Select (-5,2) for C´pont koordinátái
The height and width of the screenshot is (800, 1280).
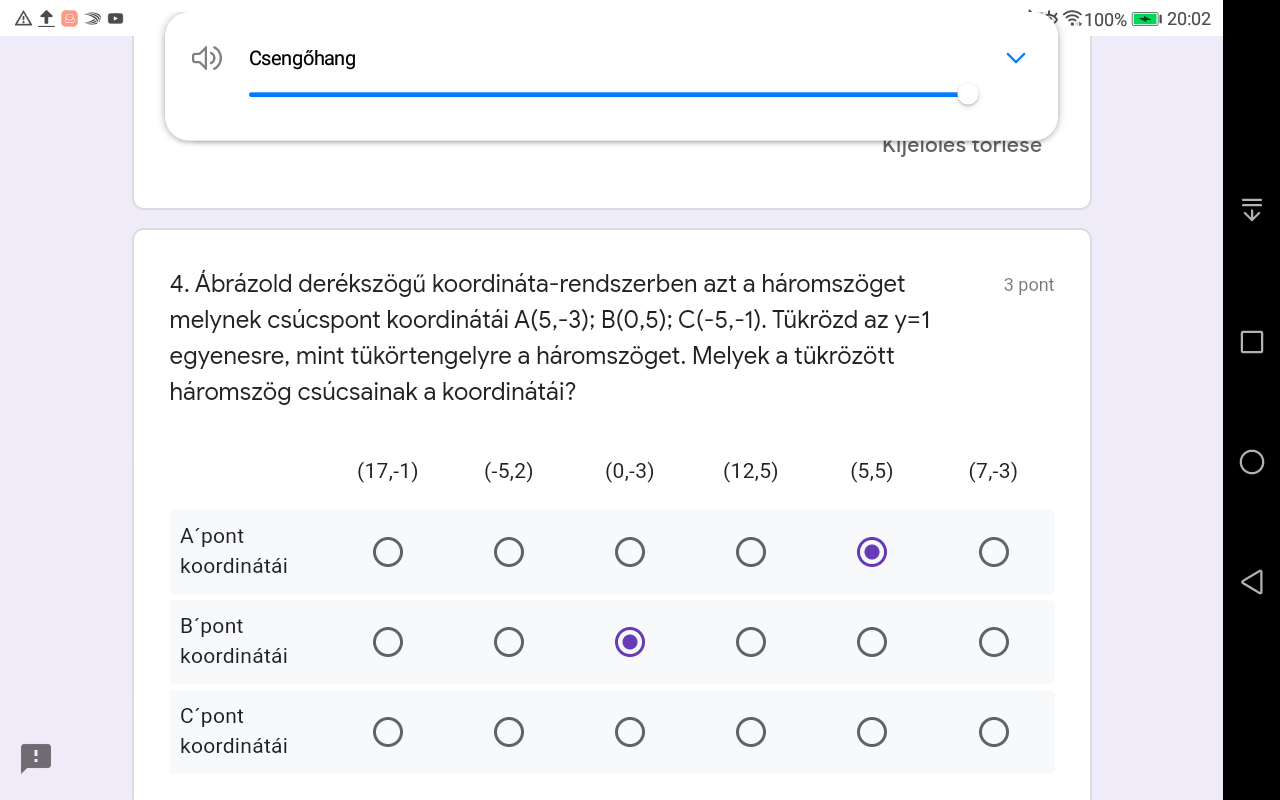pyautogui.click(x=509, y=732)
